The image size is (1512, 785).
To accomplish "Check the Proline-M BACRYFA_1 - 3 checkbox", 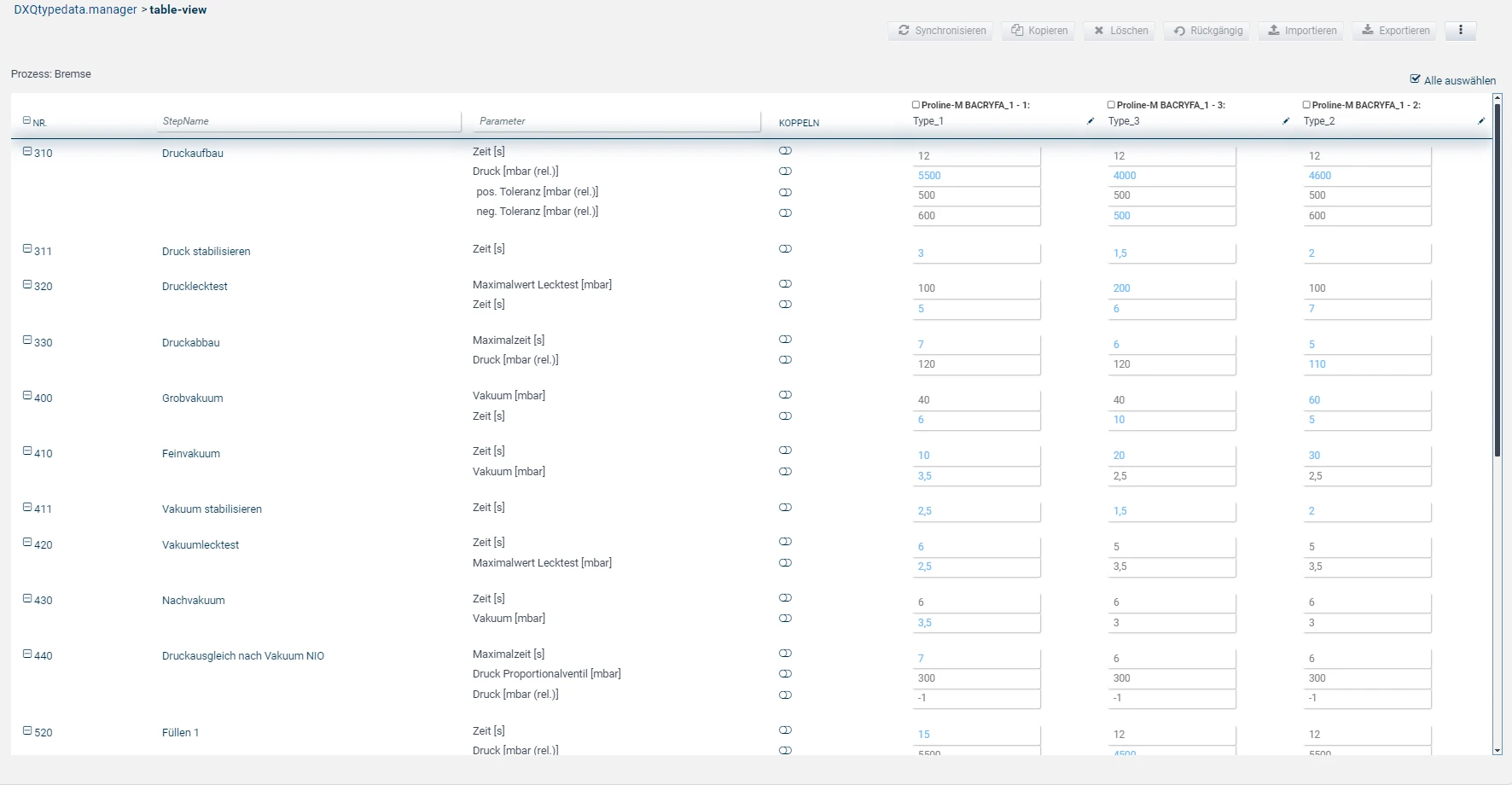I will tap(1112, 105).
